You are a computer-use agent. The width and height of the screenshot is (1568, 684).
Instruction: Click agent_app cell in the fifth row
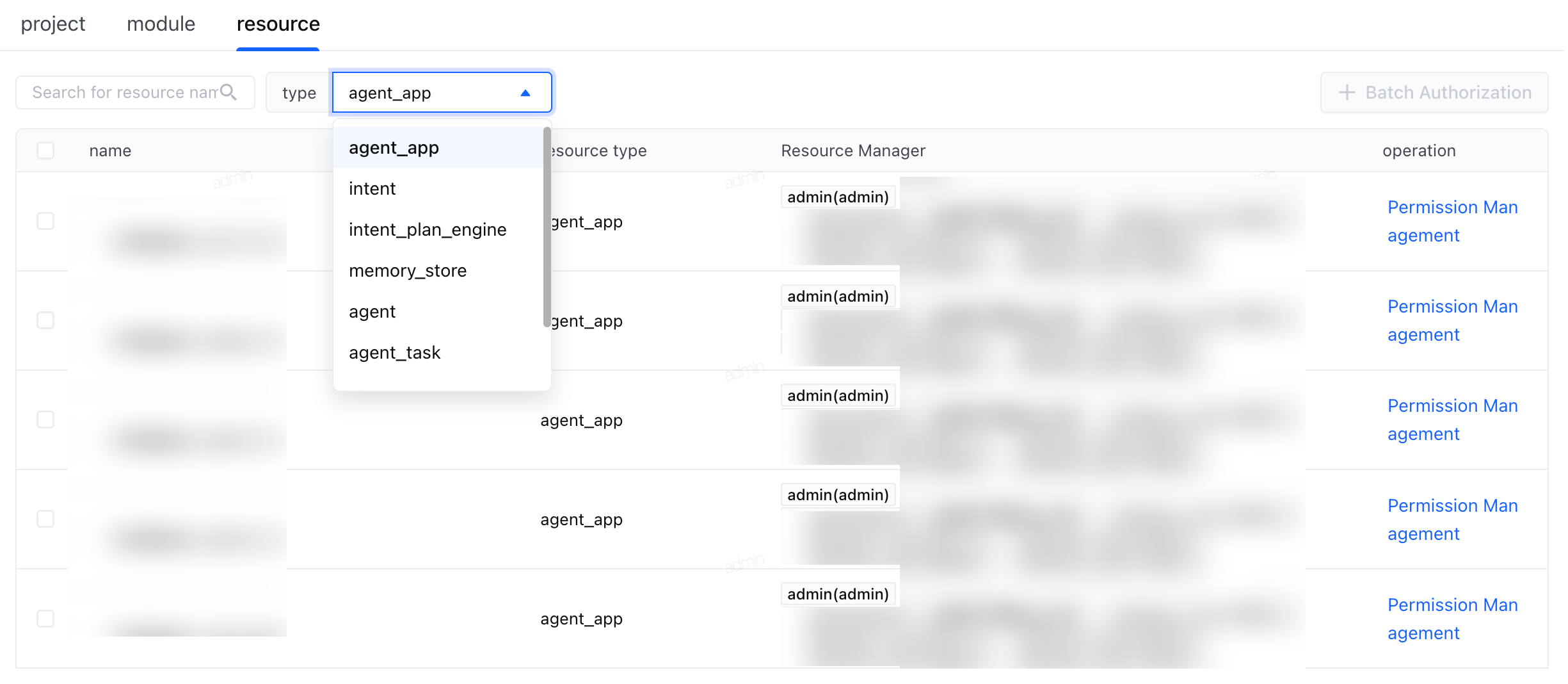pos(581,619)
